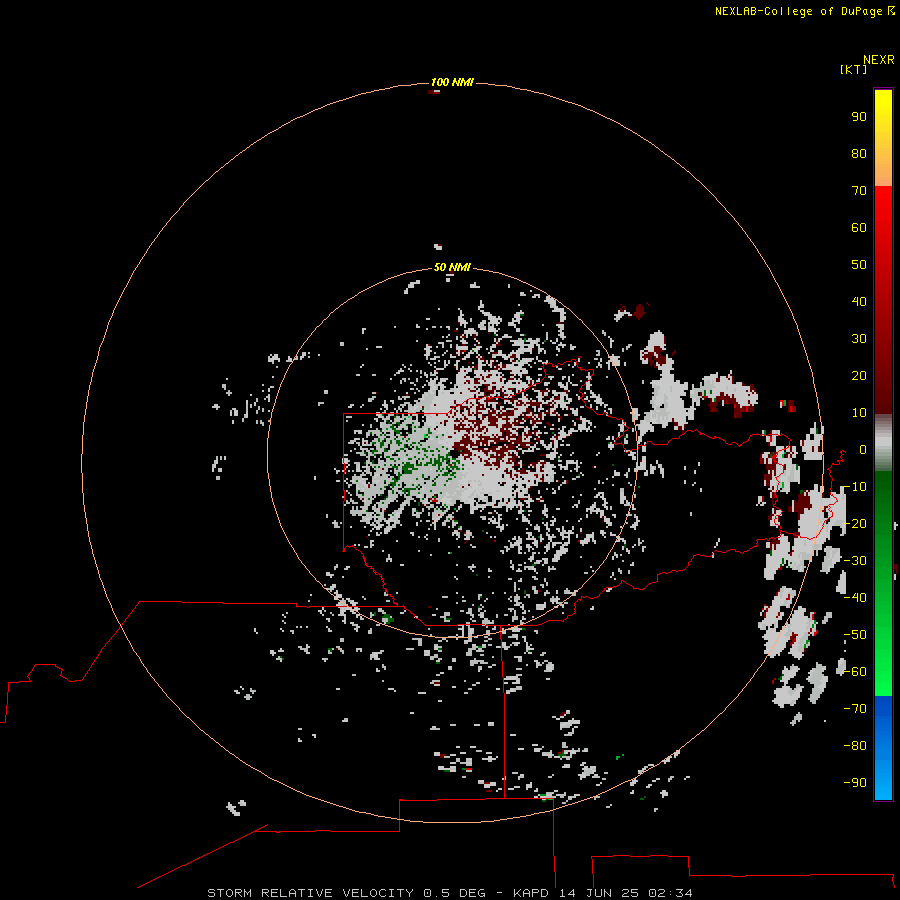Screen dimensions: 900x900
Task: Click the -80 value on velocity scale
Action: point(855,746)
